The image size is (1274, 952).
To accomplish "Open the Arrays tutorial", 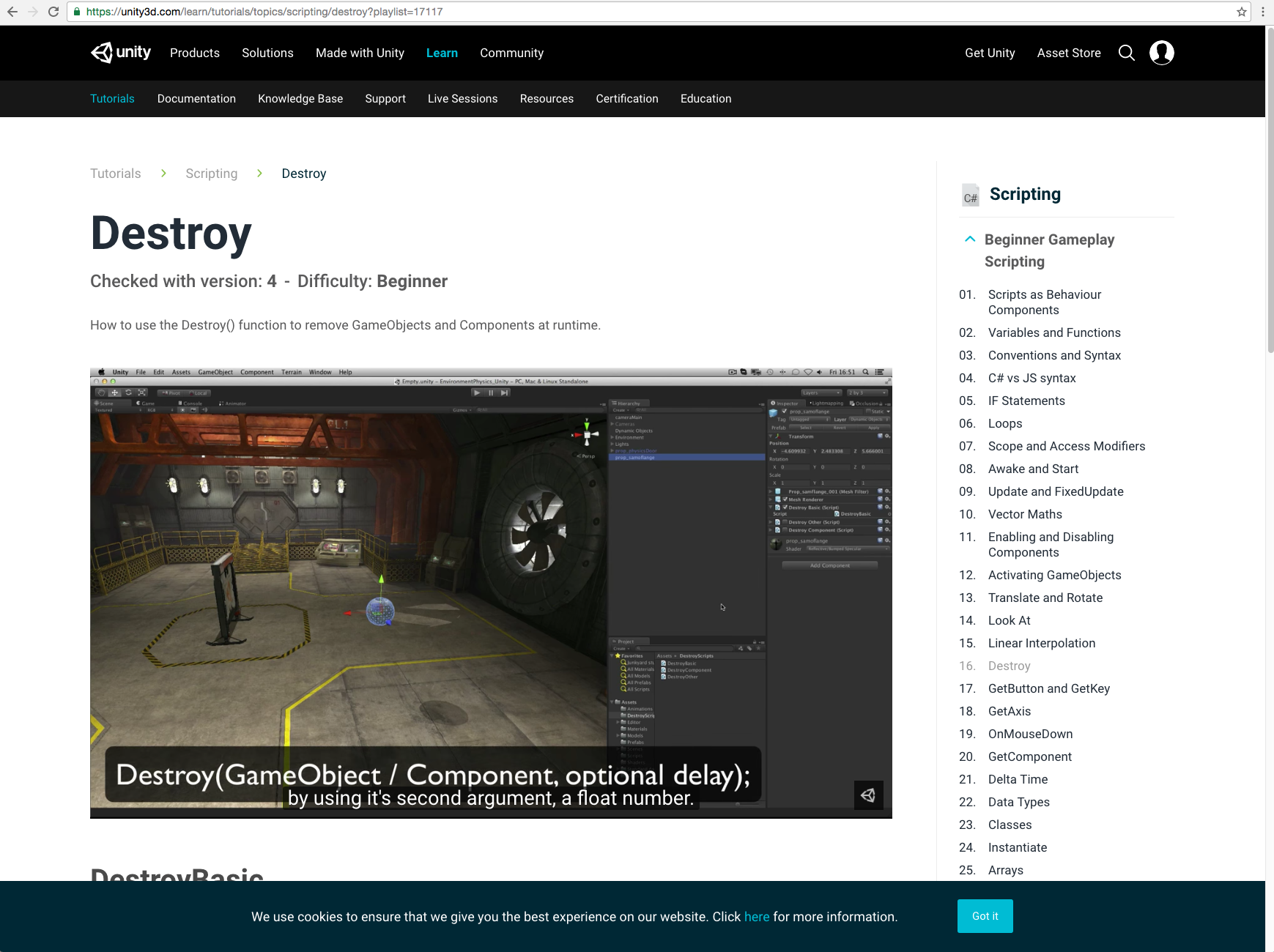I will 1005,870.
